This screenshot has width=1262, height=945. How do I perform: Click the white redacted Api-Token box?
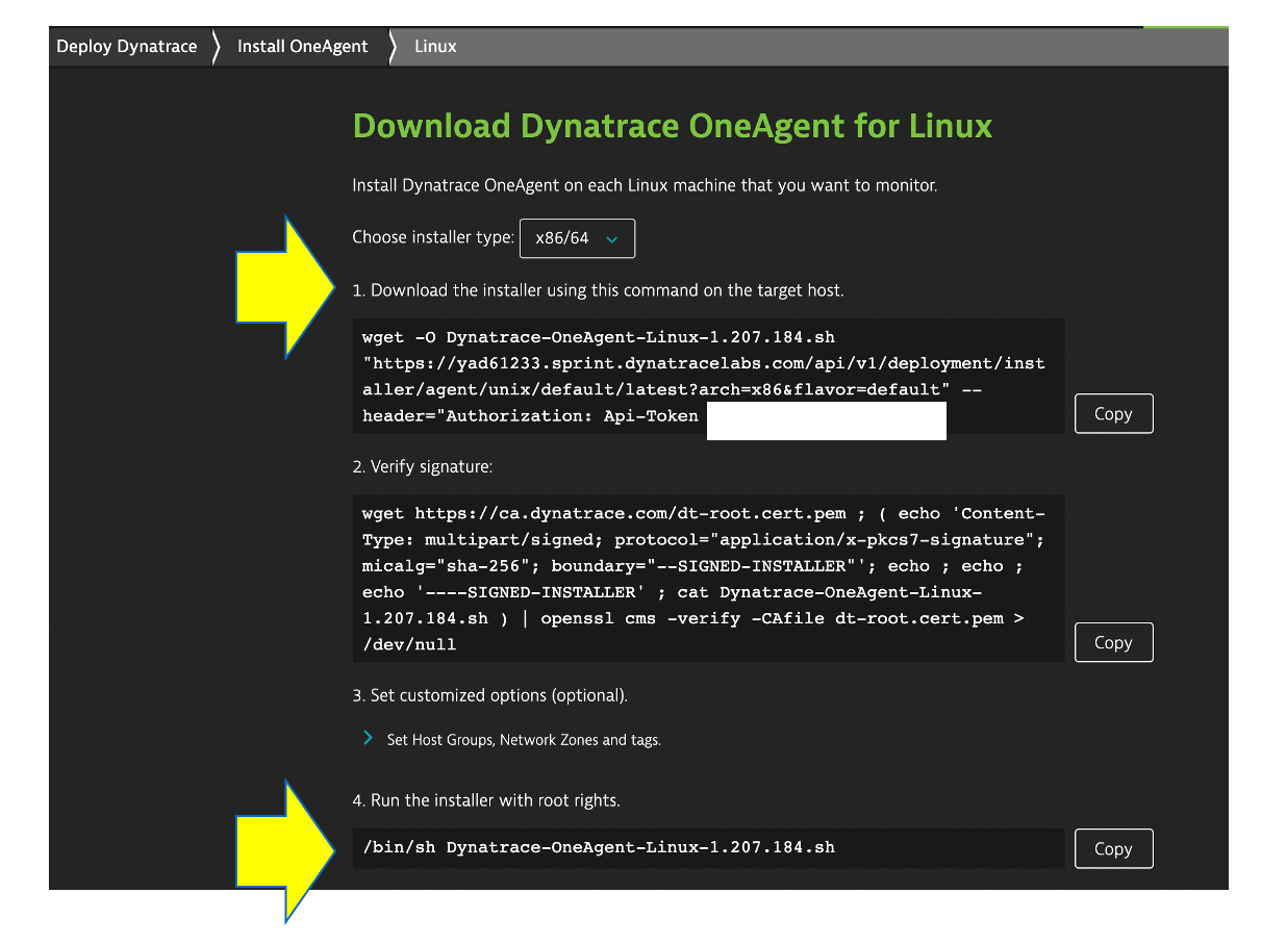(825, 420)
